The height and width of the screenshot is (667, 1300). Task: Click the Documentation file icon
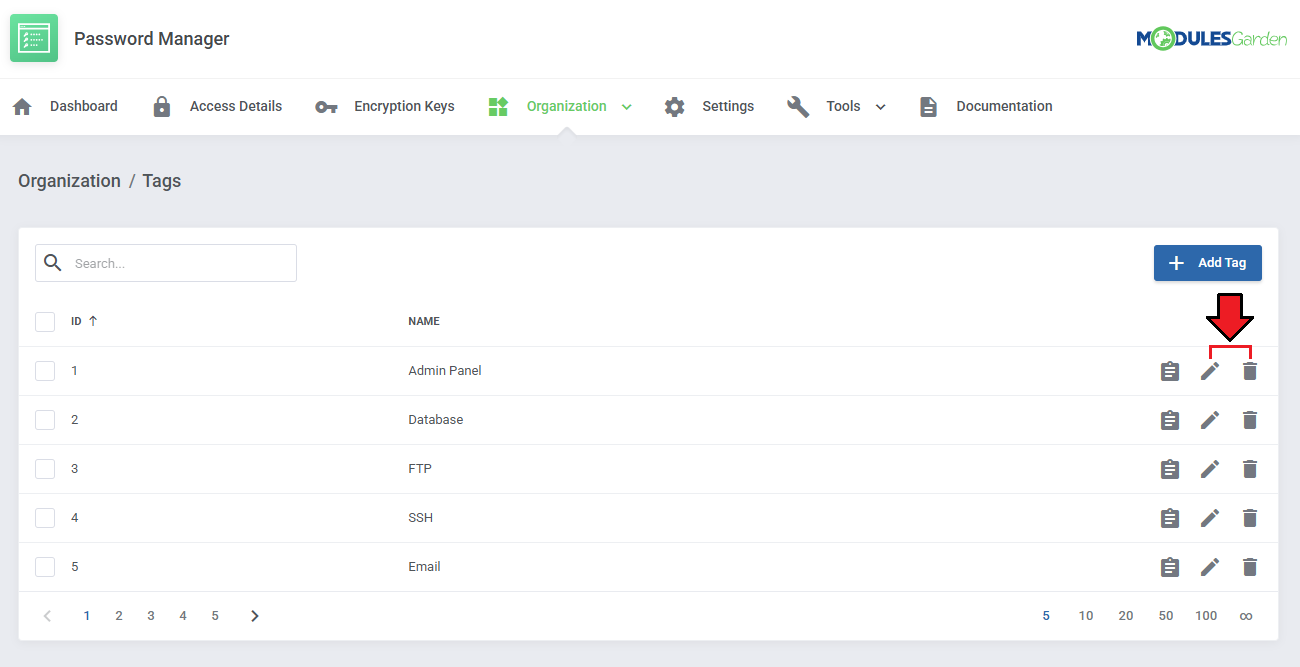coord(929,106)
